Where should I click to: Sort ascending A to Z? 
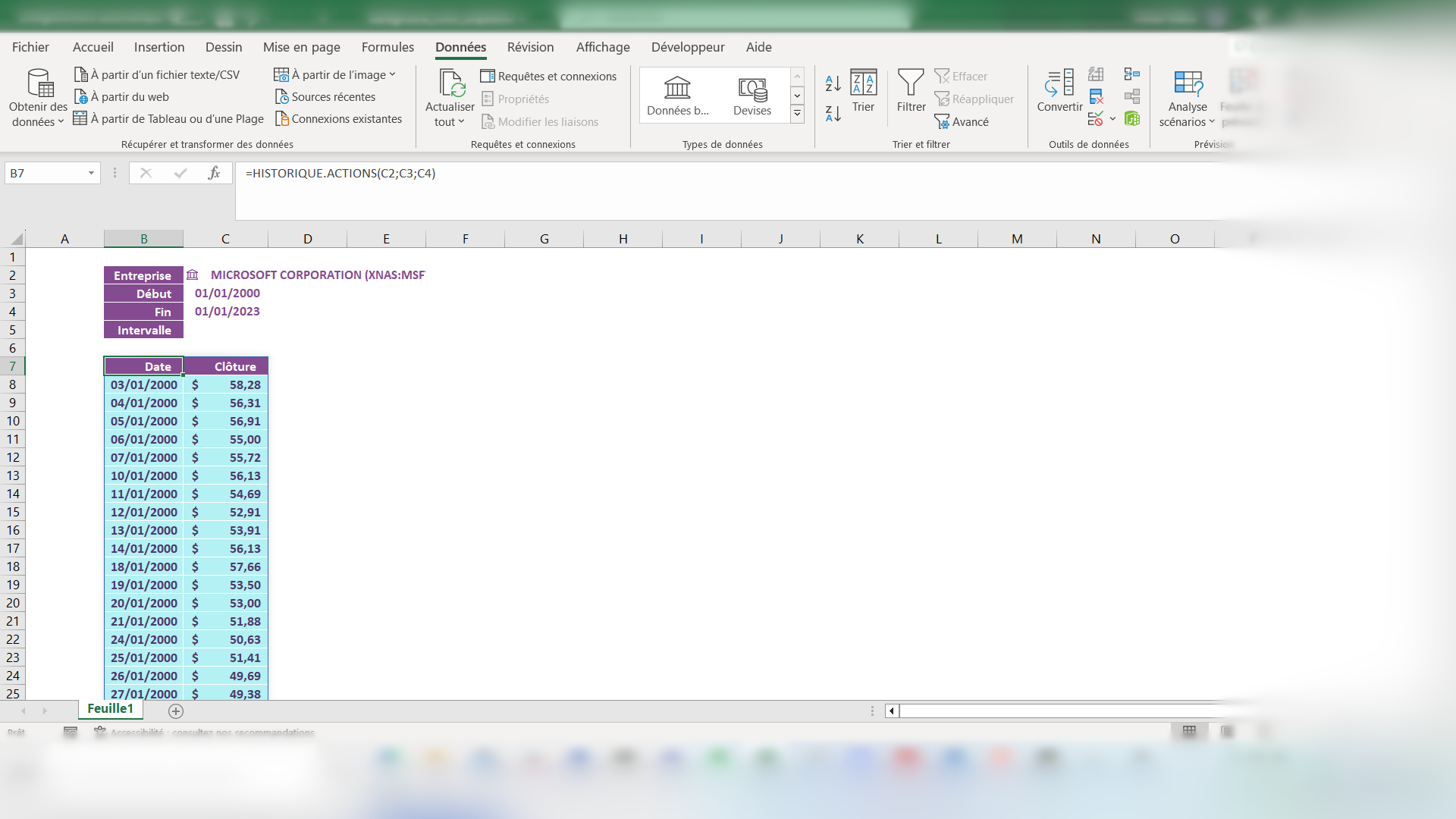coord(833,83)
